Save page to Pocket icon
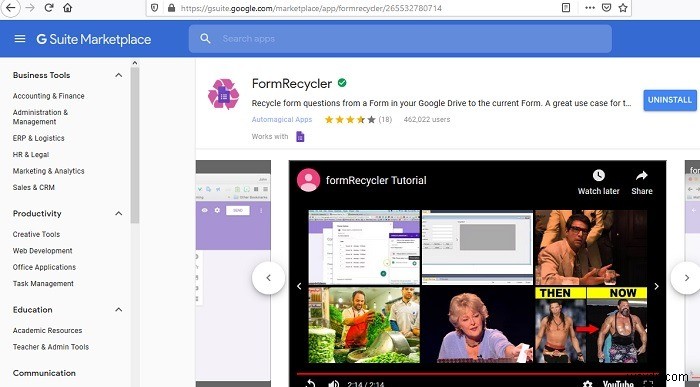Screen dimensions: 700x387 point(606,8)
